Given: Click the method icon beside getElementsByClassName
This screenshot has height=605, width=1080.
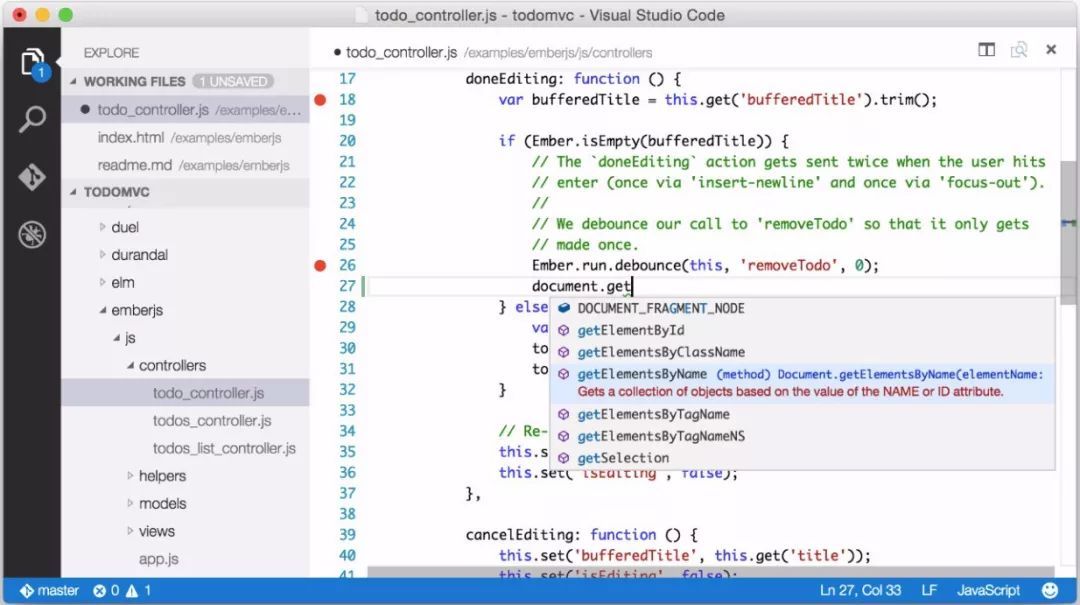Looking at the screenshot, I should 563,352.
